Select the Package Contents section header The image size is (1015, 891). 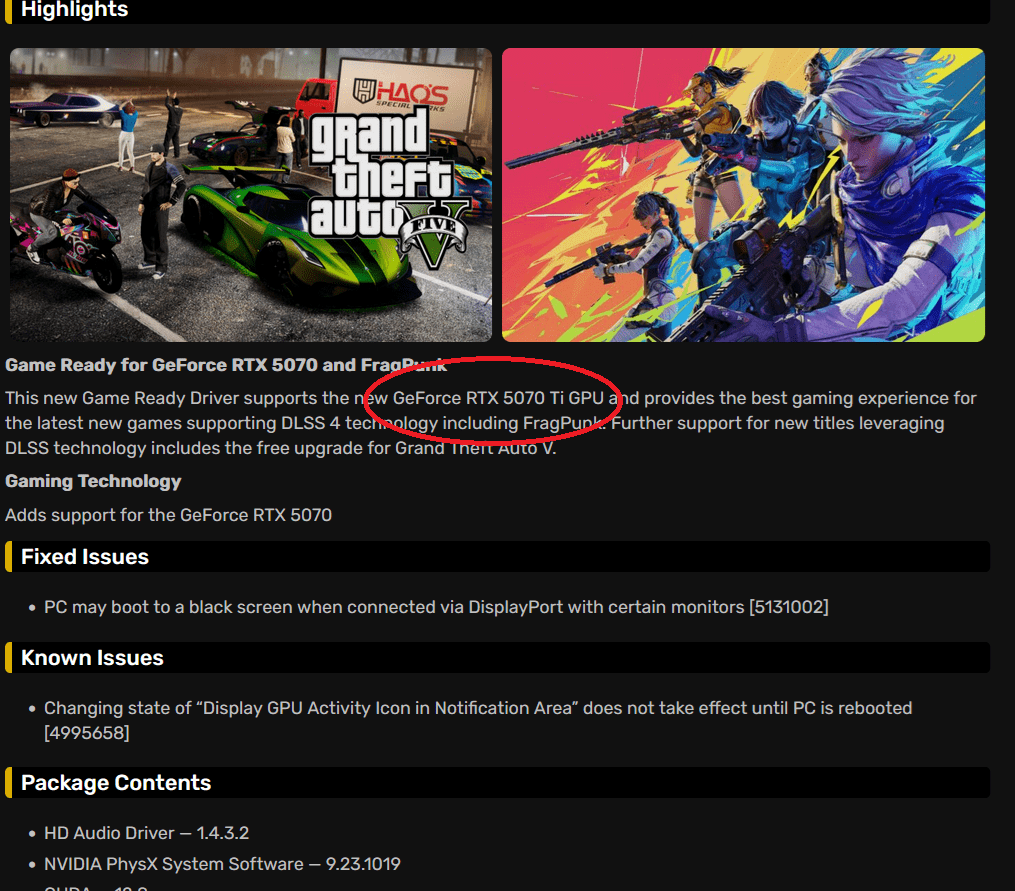coord(497,783)
